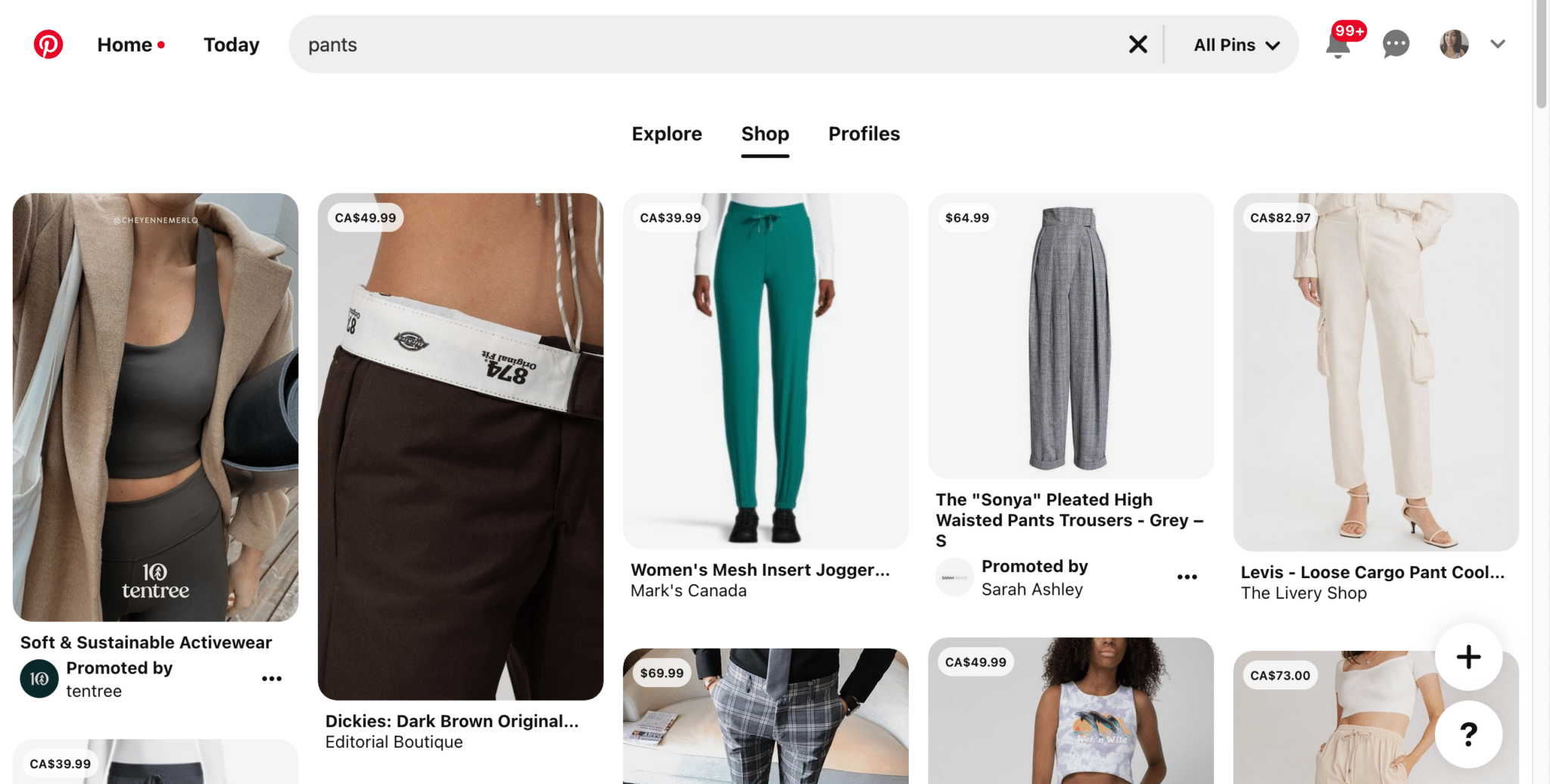The image size is (1550, 784).
Task: Expand the account switcher chevron
Action: 1498,44
